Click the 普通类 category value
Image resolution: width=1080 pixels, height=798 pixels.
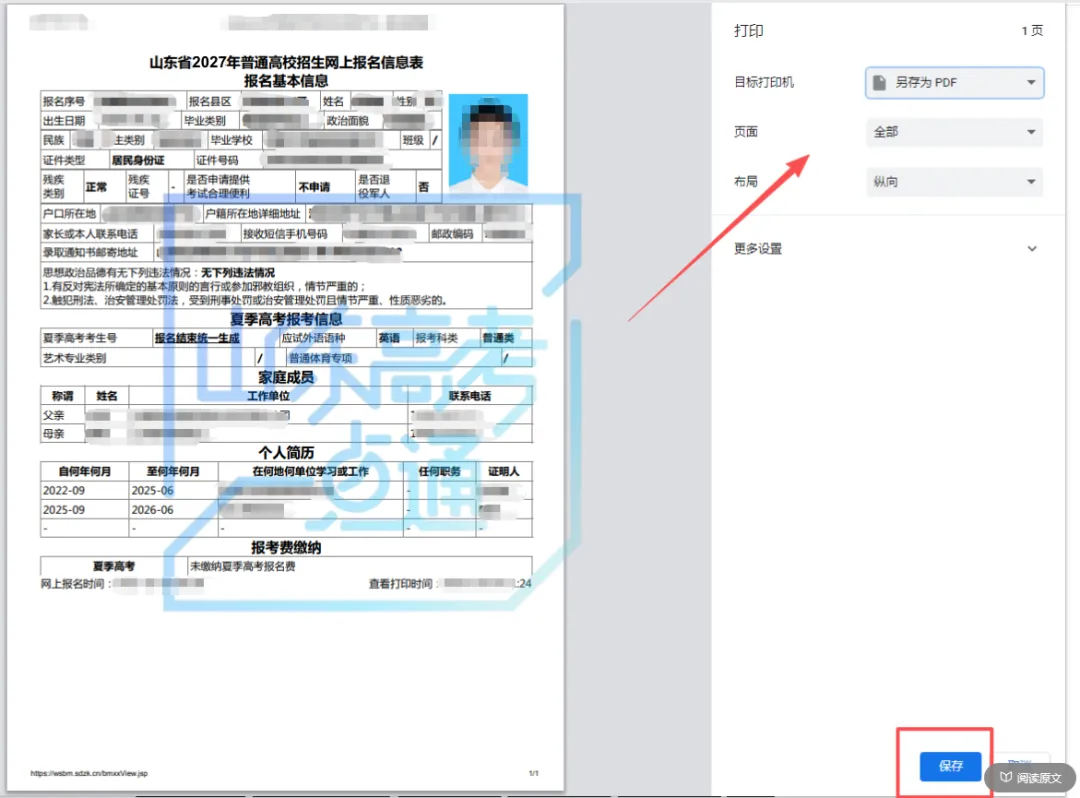tap(498, 338)
